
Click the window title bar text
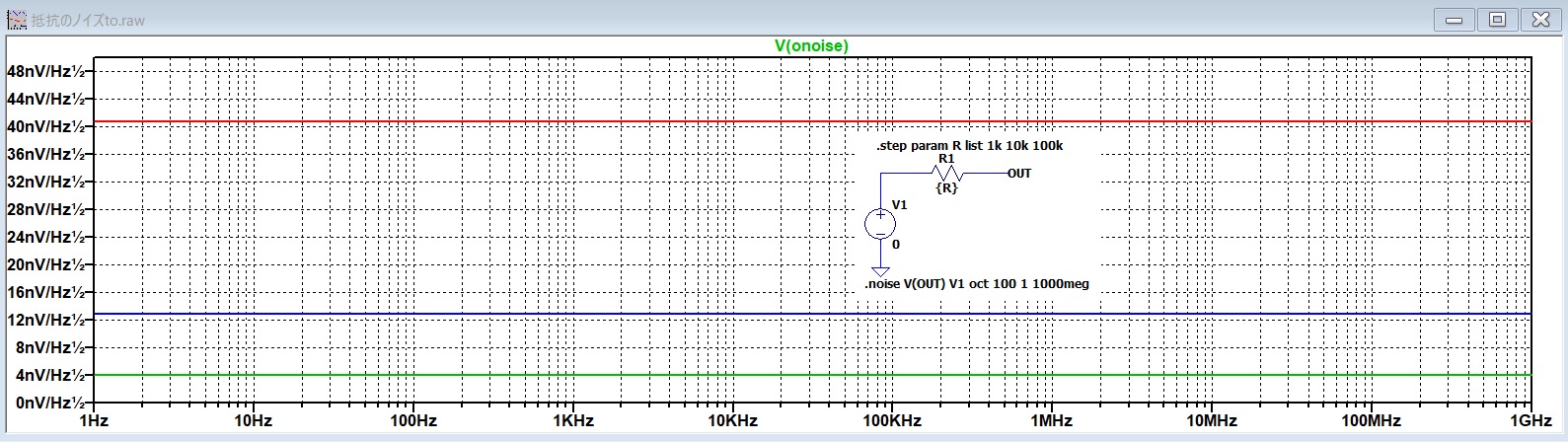pyautogui.click(x=89, y=20)
